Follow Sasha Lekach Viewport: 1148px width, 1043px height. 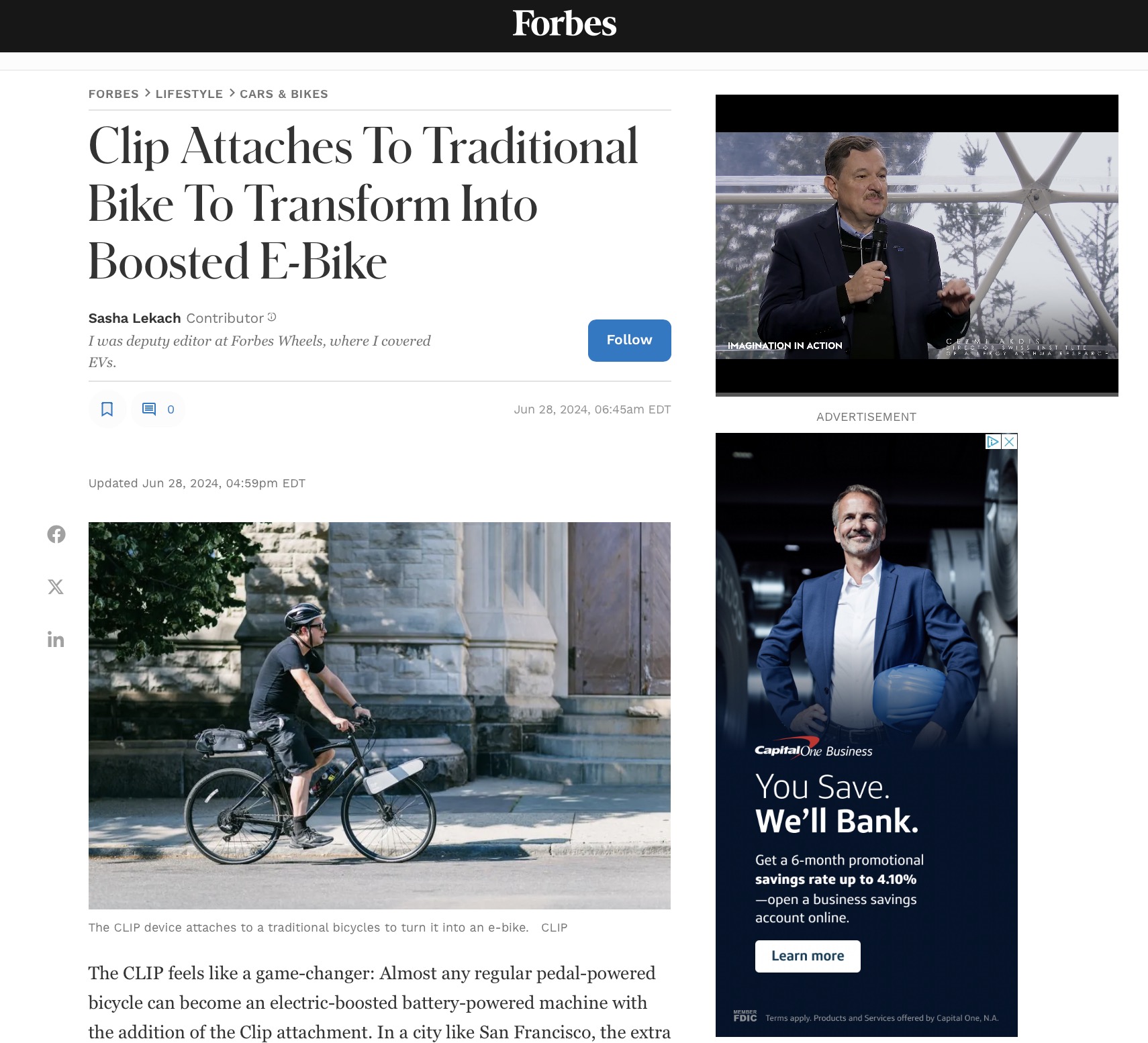pyautogui.click(x=630, y=340)
